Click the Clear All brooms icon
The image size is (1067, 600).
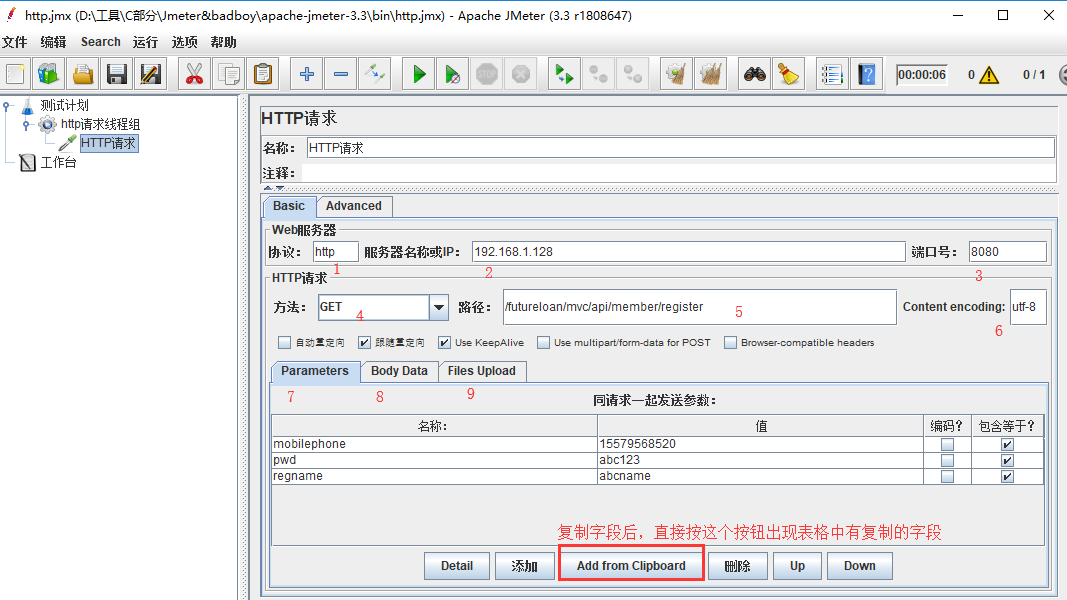pos(710,74)
